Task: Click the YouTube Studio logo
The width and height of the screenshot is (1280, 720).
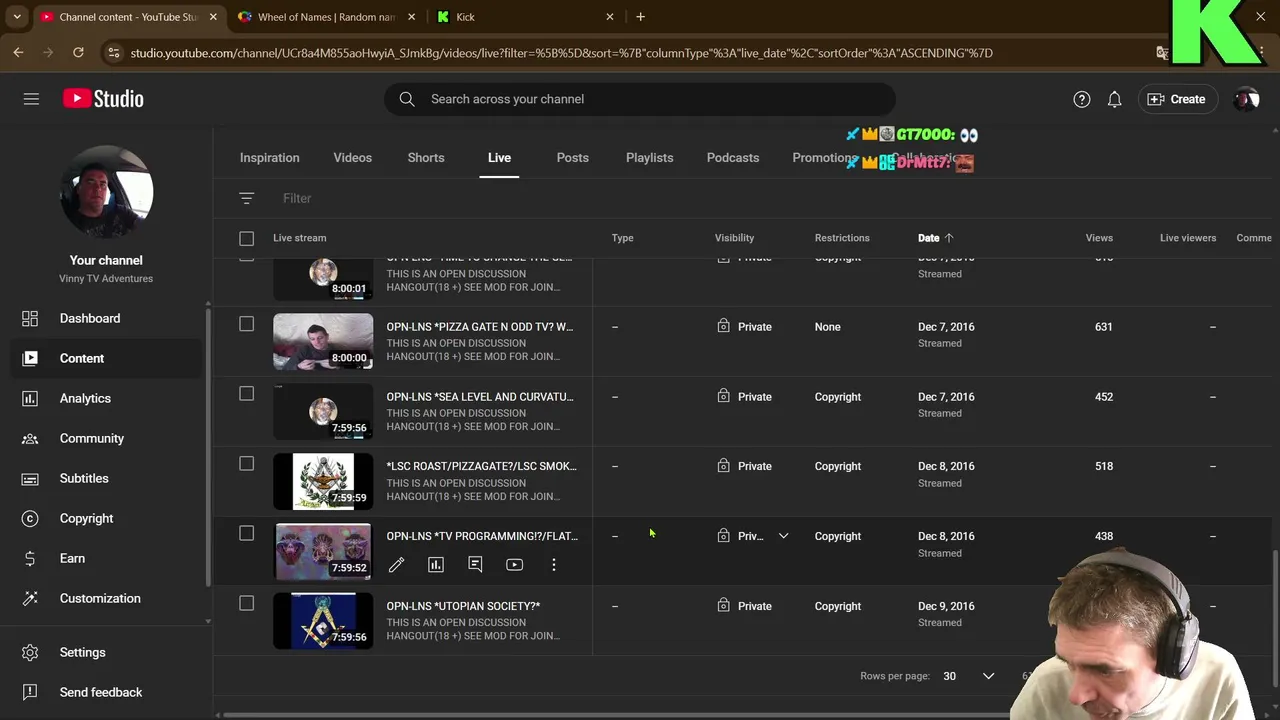Action: point(103,99)
